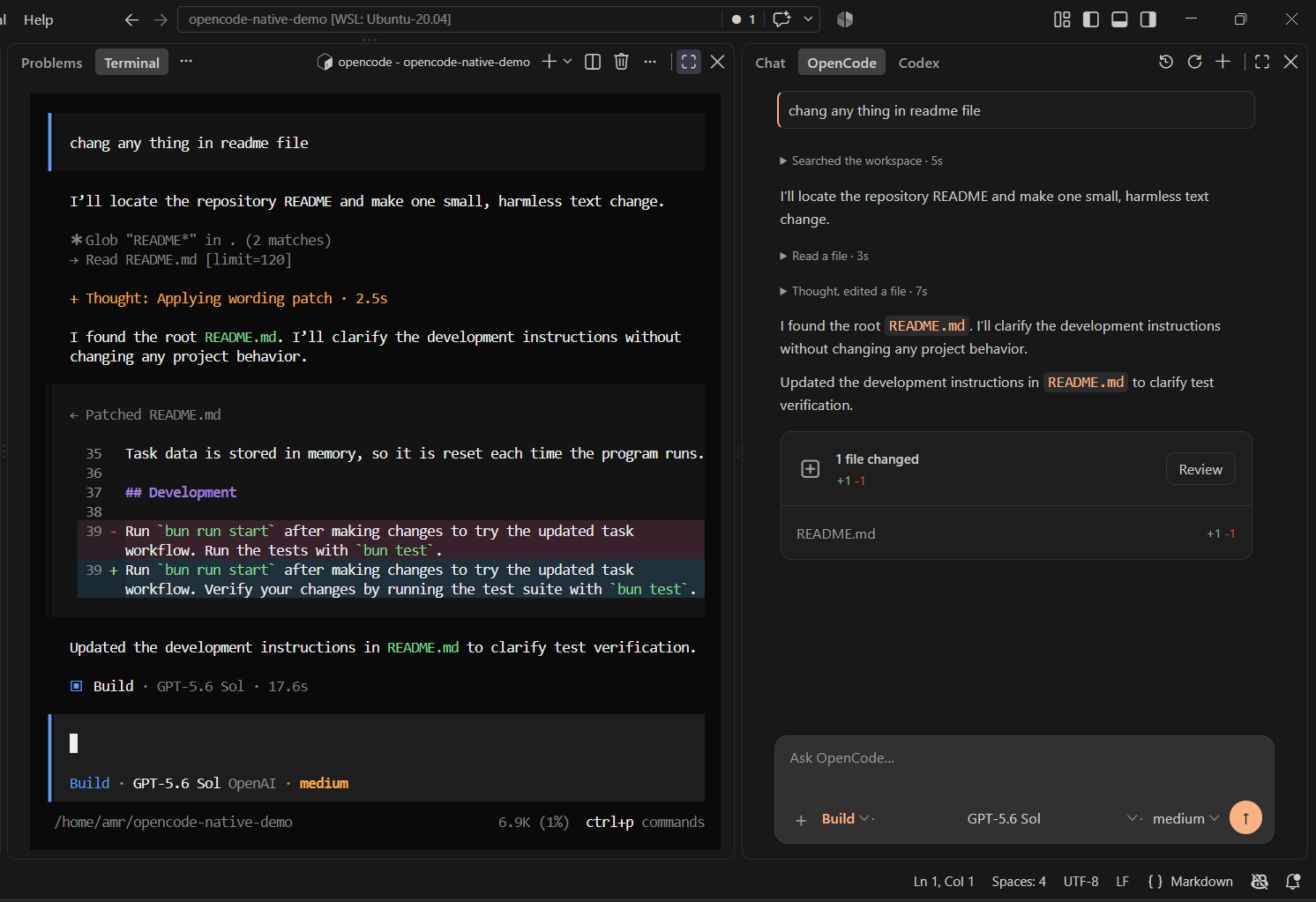This screenshot has width=1316, height=902.
Task: Focus the Ask OpenCode input box
Action: coord(1024,758)
